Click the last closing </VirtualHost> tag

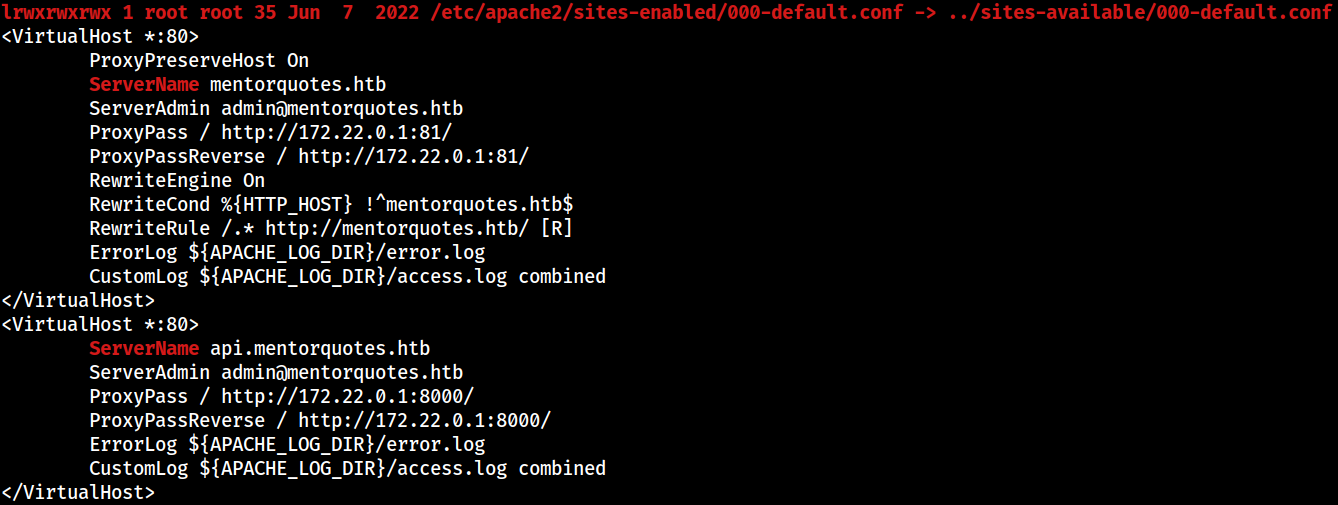pyautogui.click(x=78, y=492)
